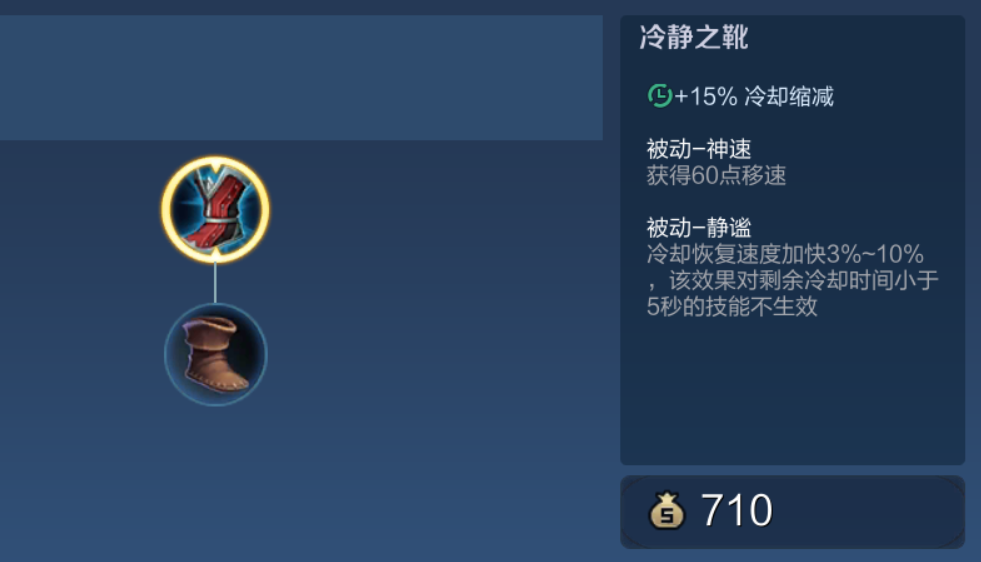Click the 被动-神速 passive heading
981x562 pixels.
coord(699,149)
